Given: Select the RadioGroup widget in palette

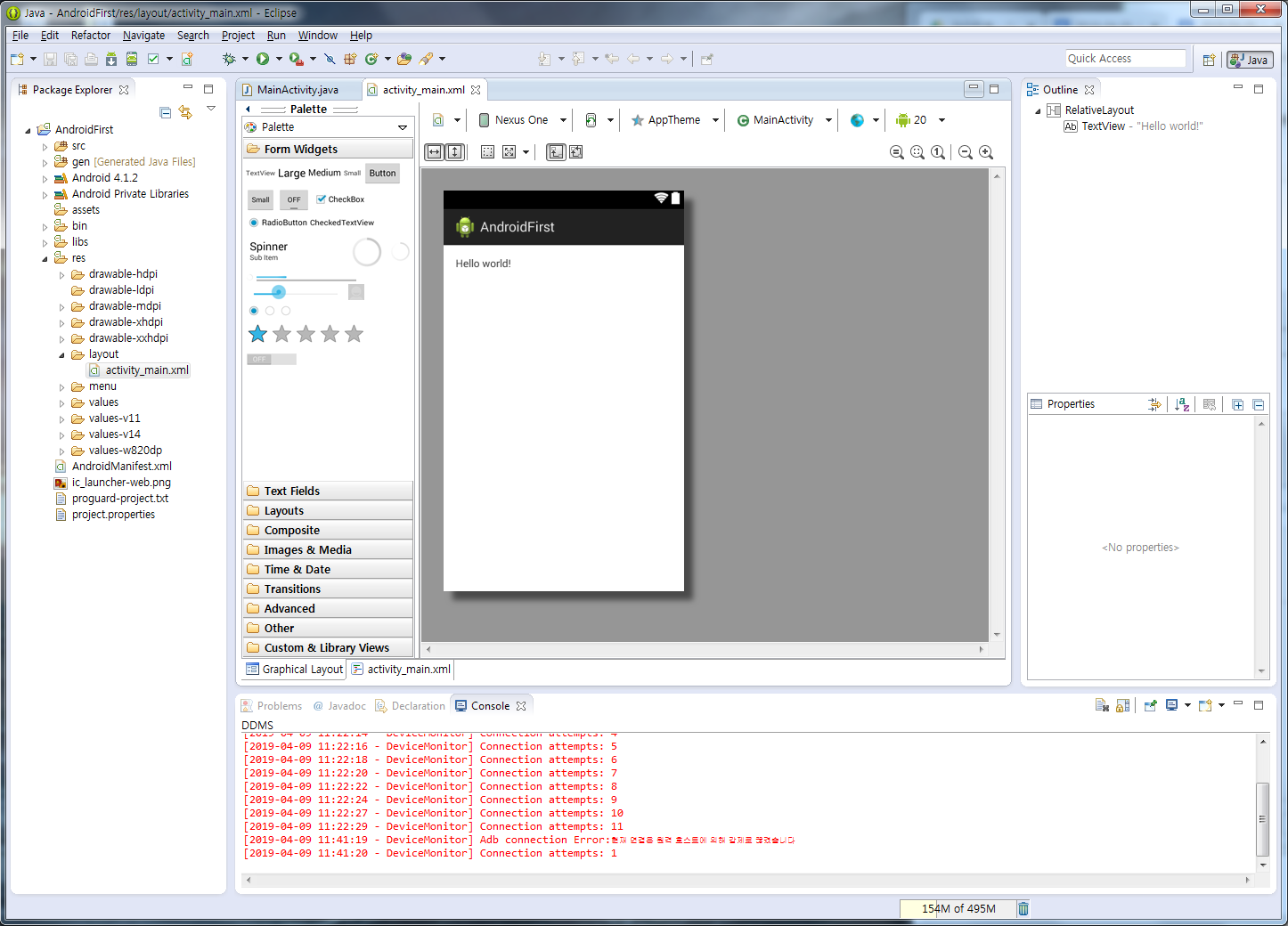Looking at the screenshot, I should pyautogui.click(x=270, y=311).
